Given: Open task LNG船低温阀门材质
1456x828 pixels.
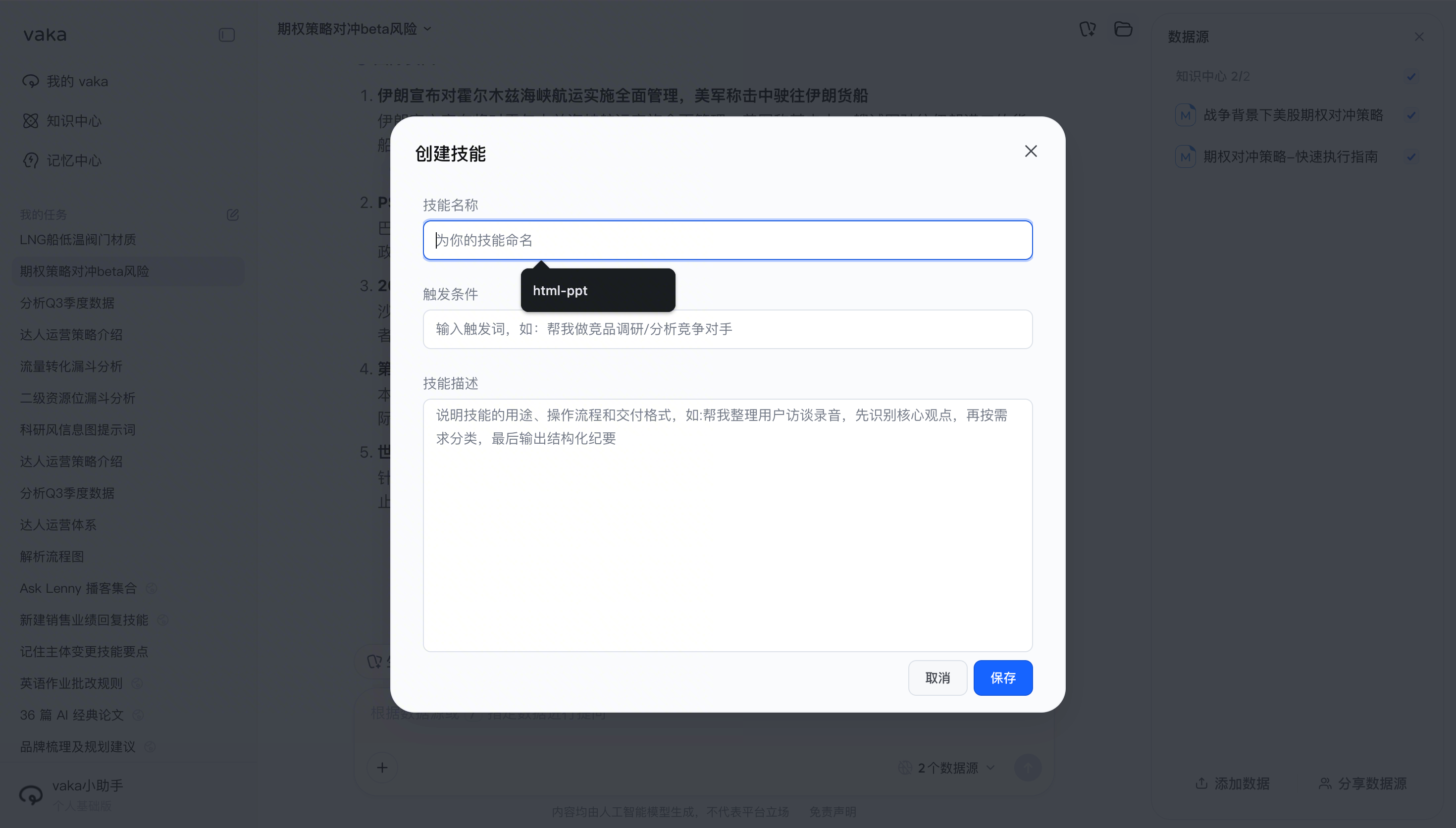Looking at the screenshot, I should 78,240.
